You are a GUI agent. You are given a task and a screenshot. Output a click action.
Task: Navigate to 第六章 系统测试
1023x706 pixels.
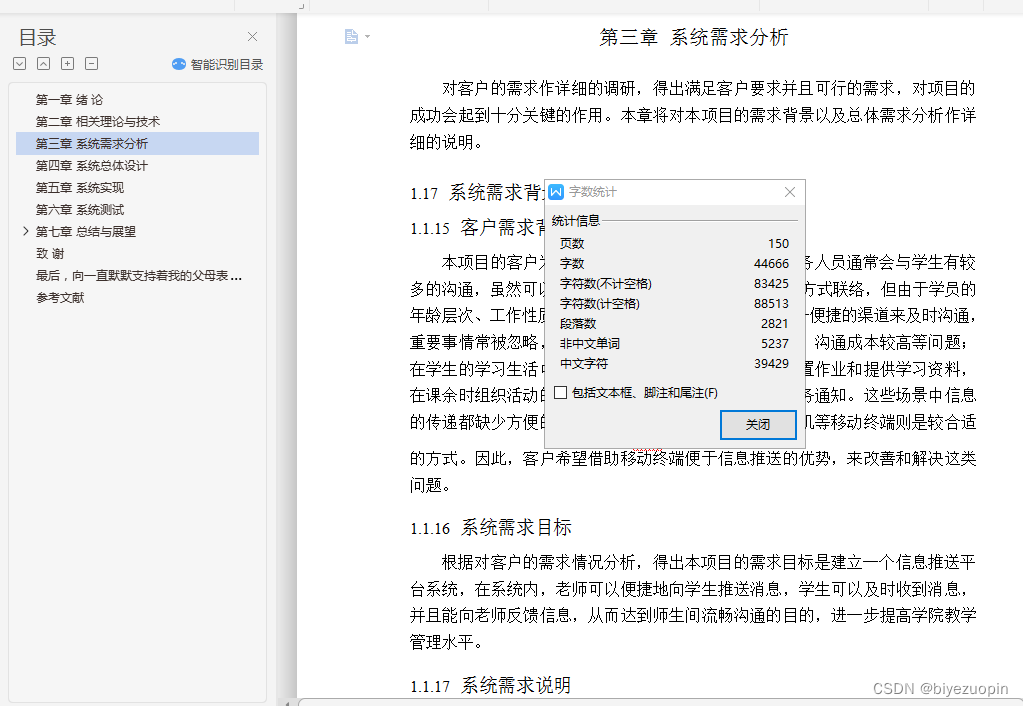click(80, 209)
